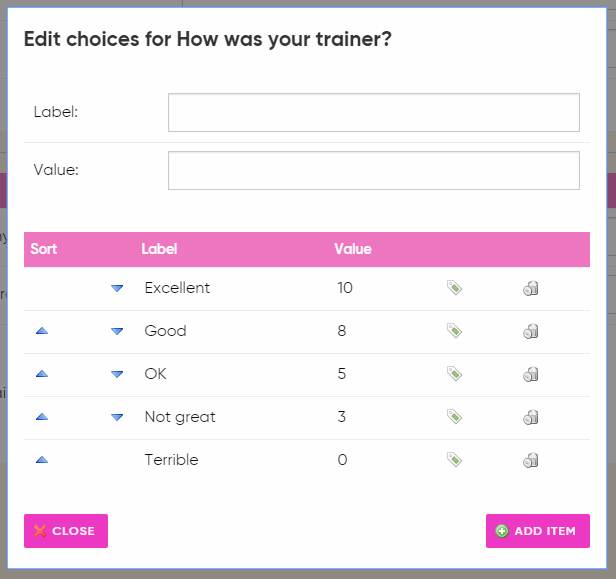Click the Label text input field

pyautogui.click(x=373, y=113)
